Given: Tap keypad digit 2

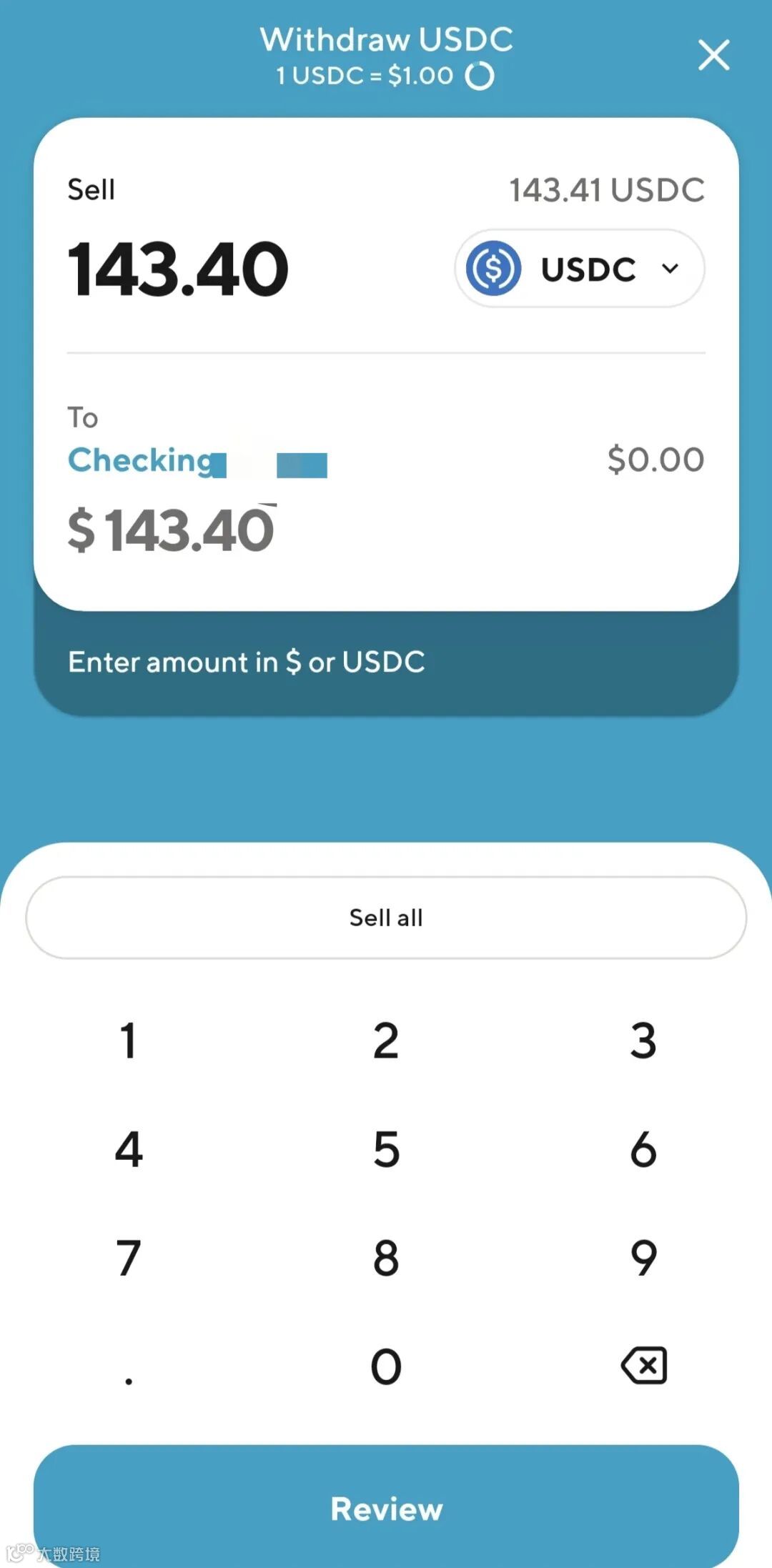Looking at the screenshot, I should [x=386, y=1041].
